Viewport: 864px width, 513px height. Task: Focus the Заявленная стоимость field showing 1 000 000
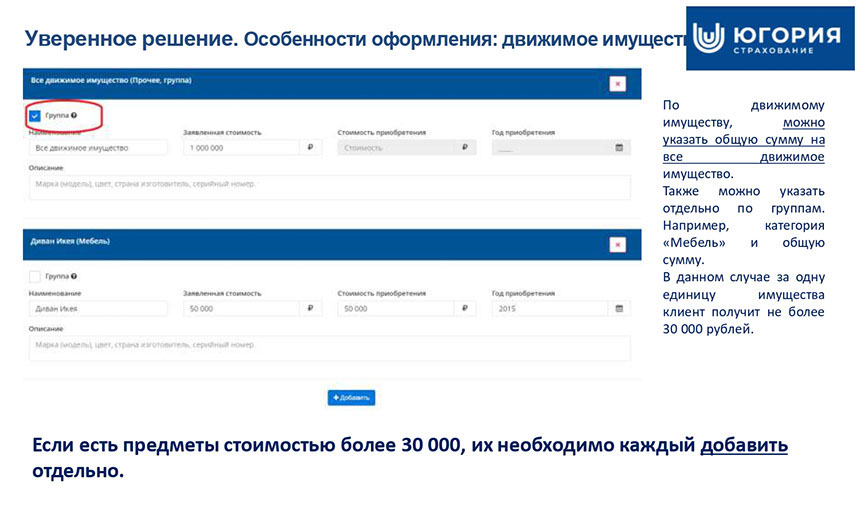click(x=240, y=148)
